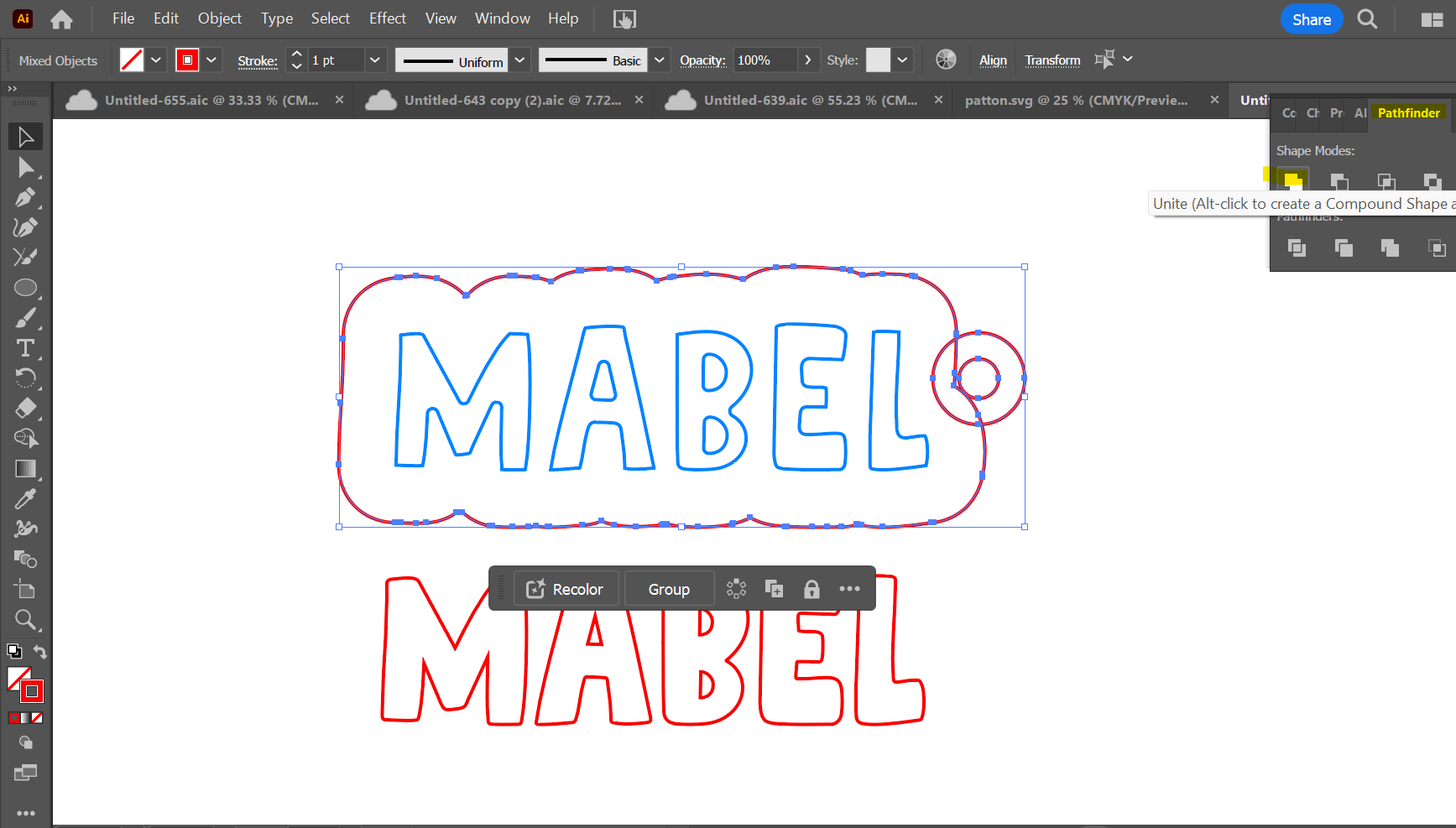Click the Group button
1456x828 pixels.
(x=669, y=589)
